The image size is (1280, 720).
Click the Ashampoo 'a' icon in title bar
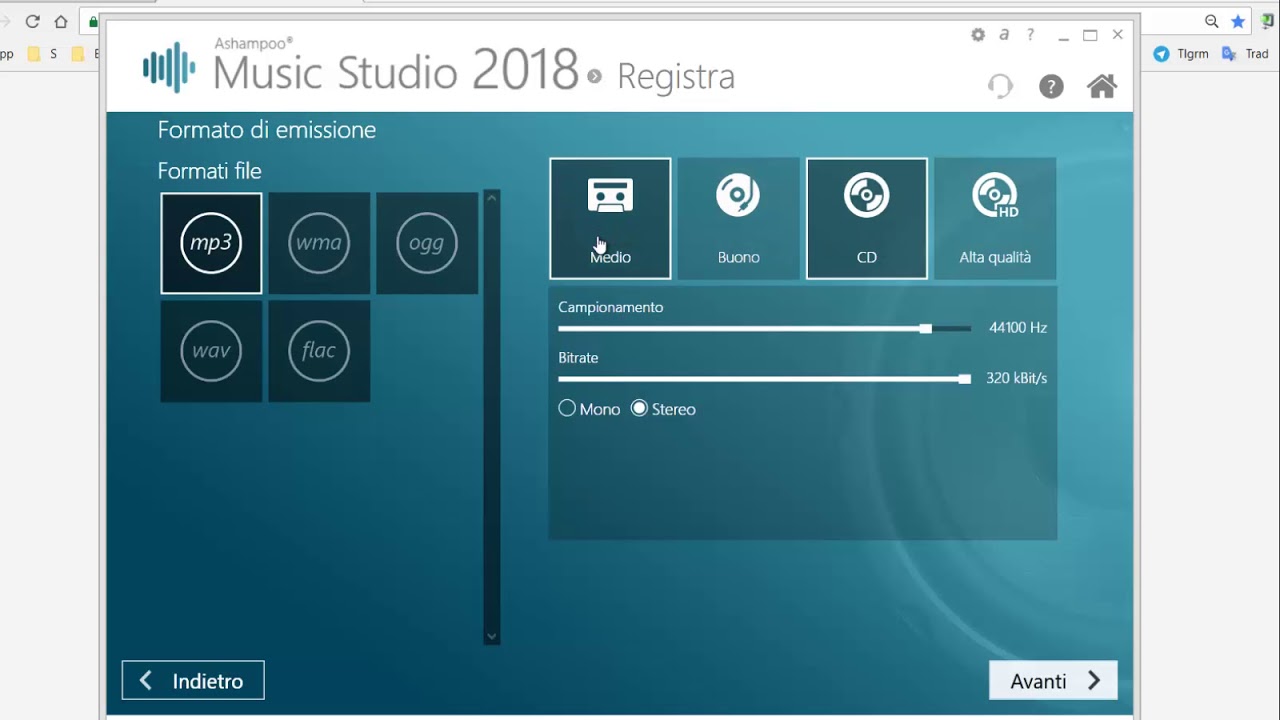(1004, 35)
